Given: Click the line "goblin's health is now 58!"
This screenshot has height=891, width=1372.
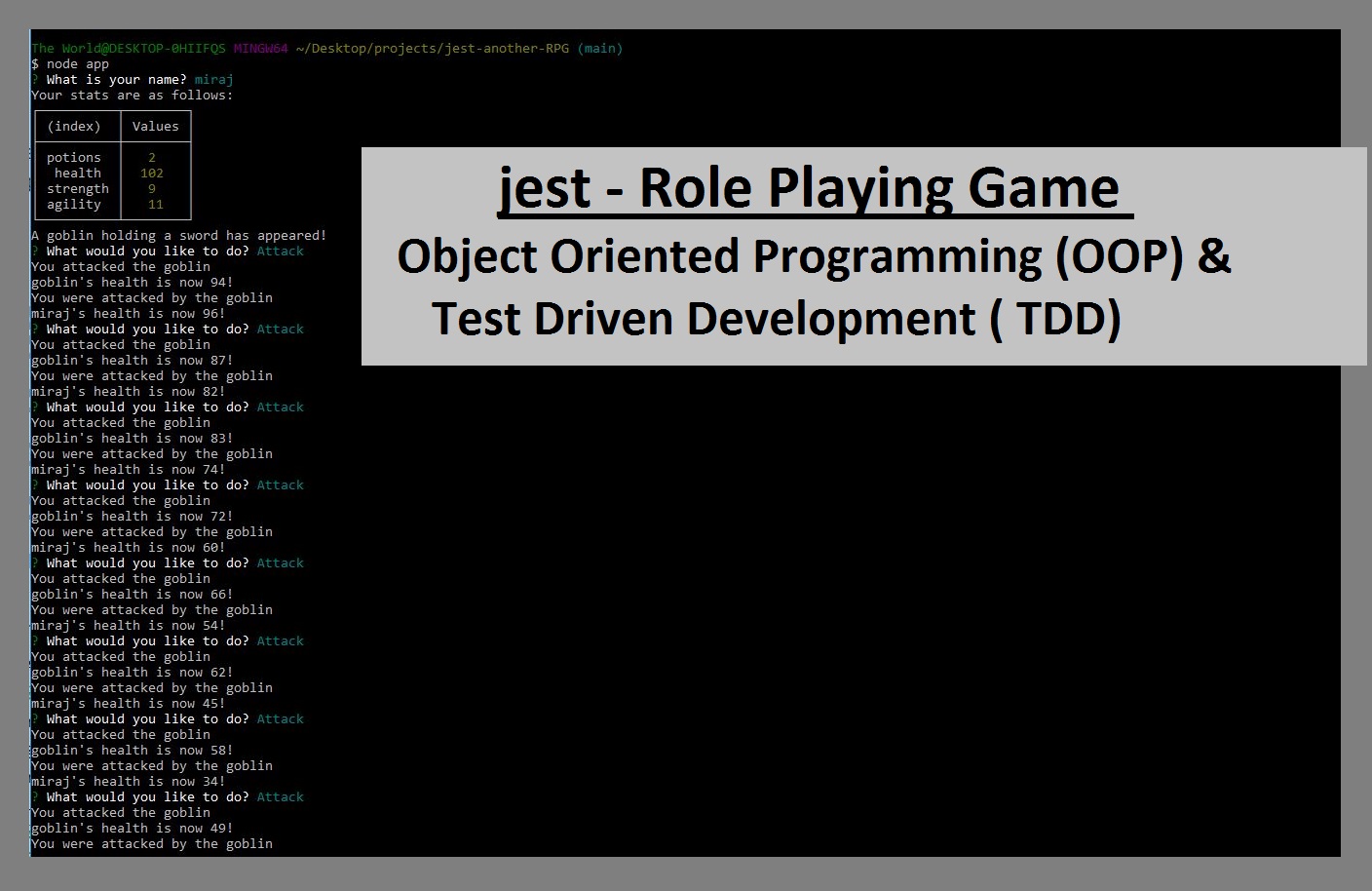Looking at the screenshot, I should coord(133,750).
